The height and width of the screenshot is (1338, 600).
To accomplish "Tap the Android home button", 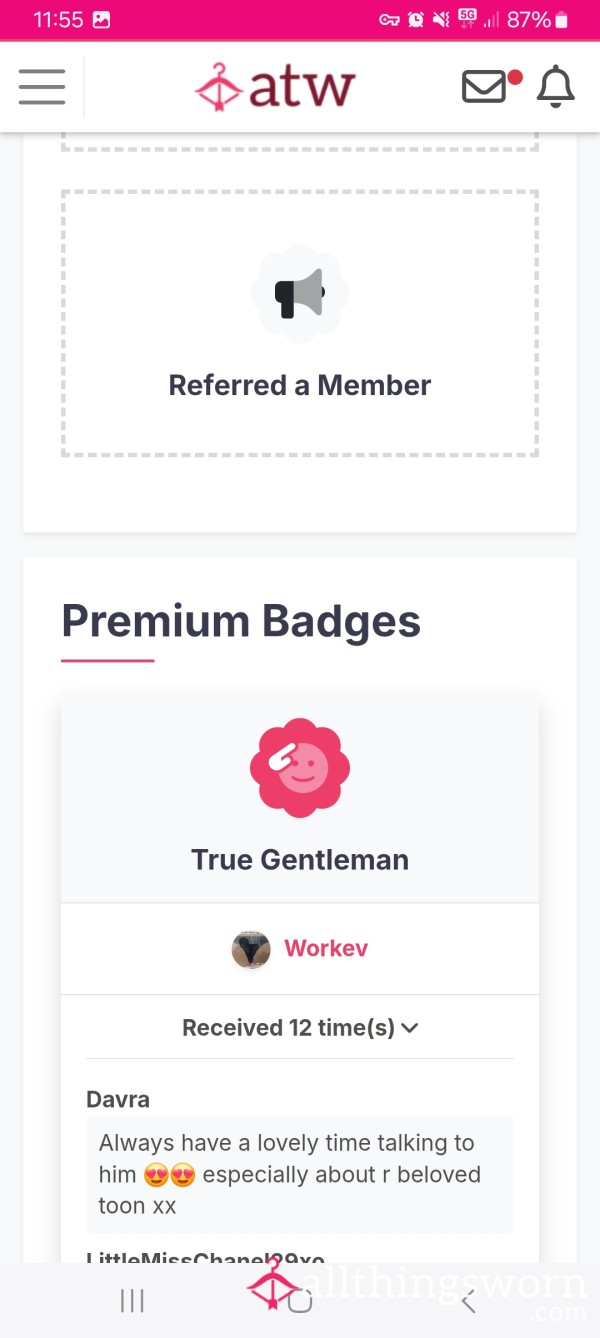I will 299,1300.
